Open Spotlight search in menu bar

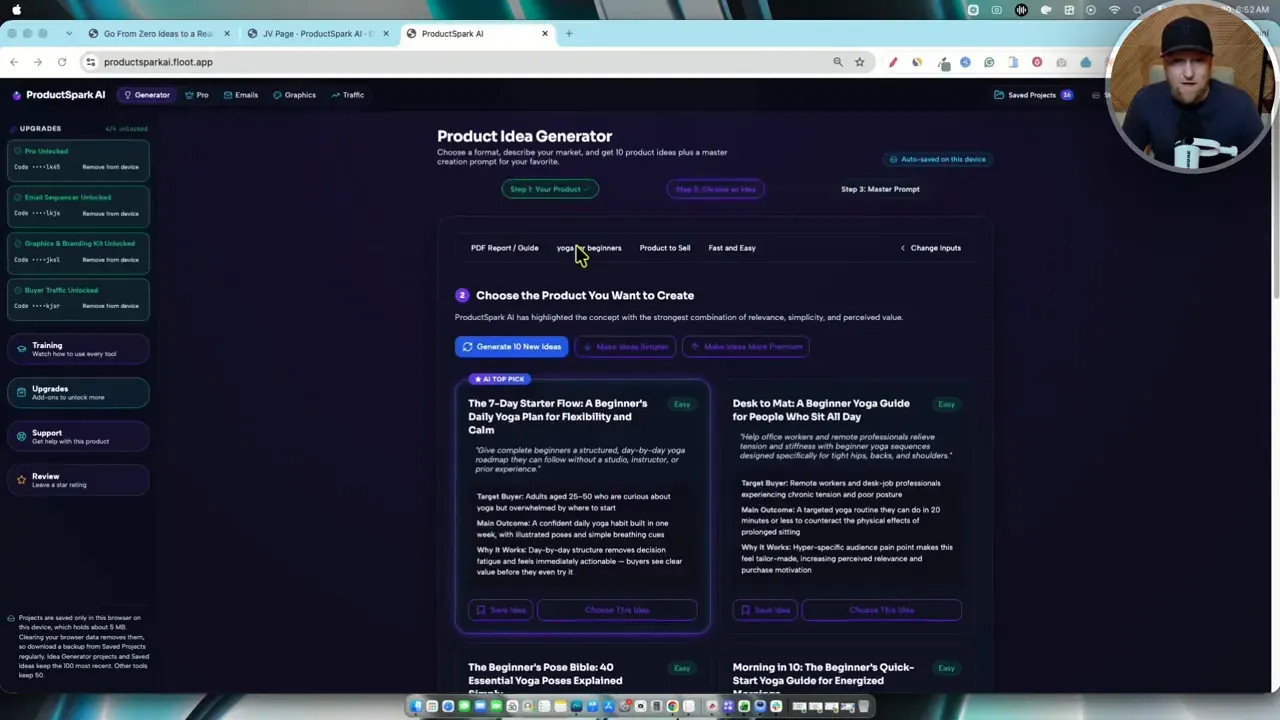coord(1138,10)
